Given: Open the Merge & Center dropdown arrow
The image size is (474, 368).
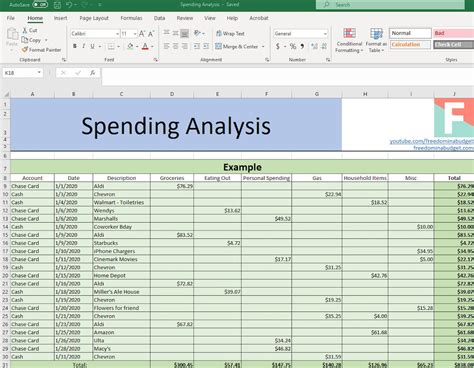Looking at the screenshot, I should click(x=263, y=46).
